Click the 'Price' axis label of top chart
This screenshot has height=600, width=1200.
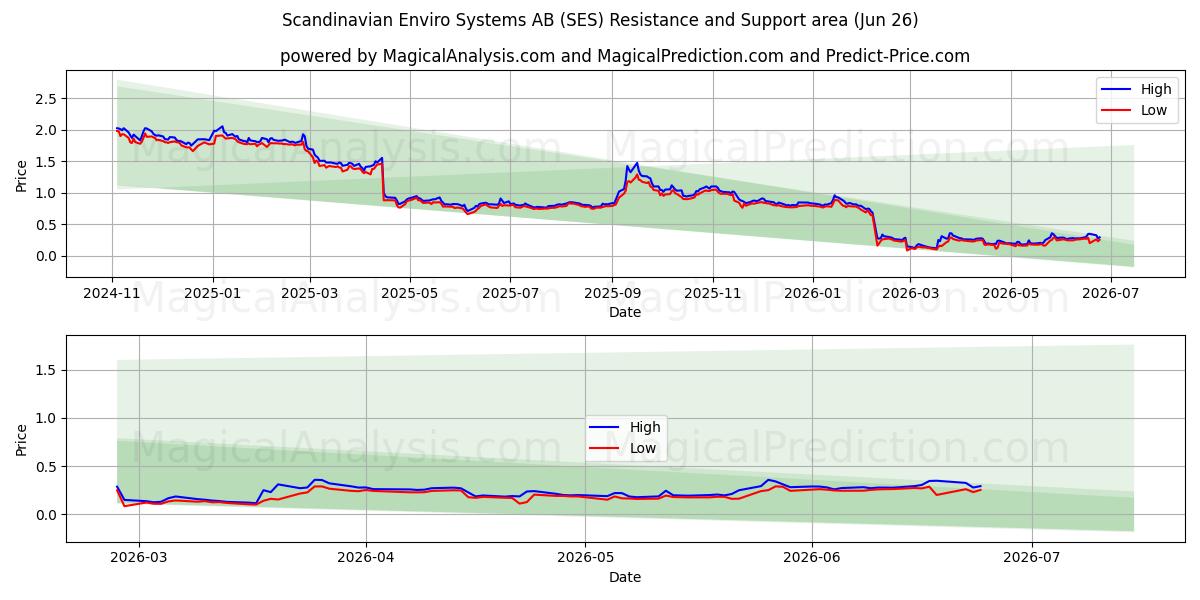click(22, 174)
